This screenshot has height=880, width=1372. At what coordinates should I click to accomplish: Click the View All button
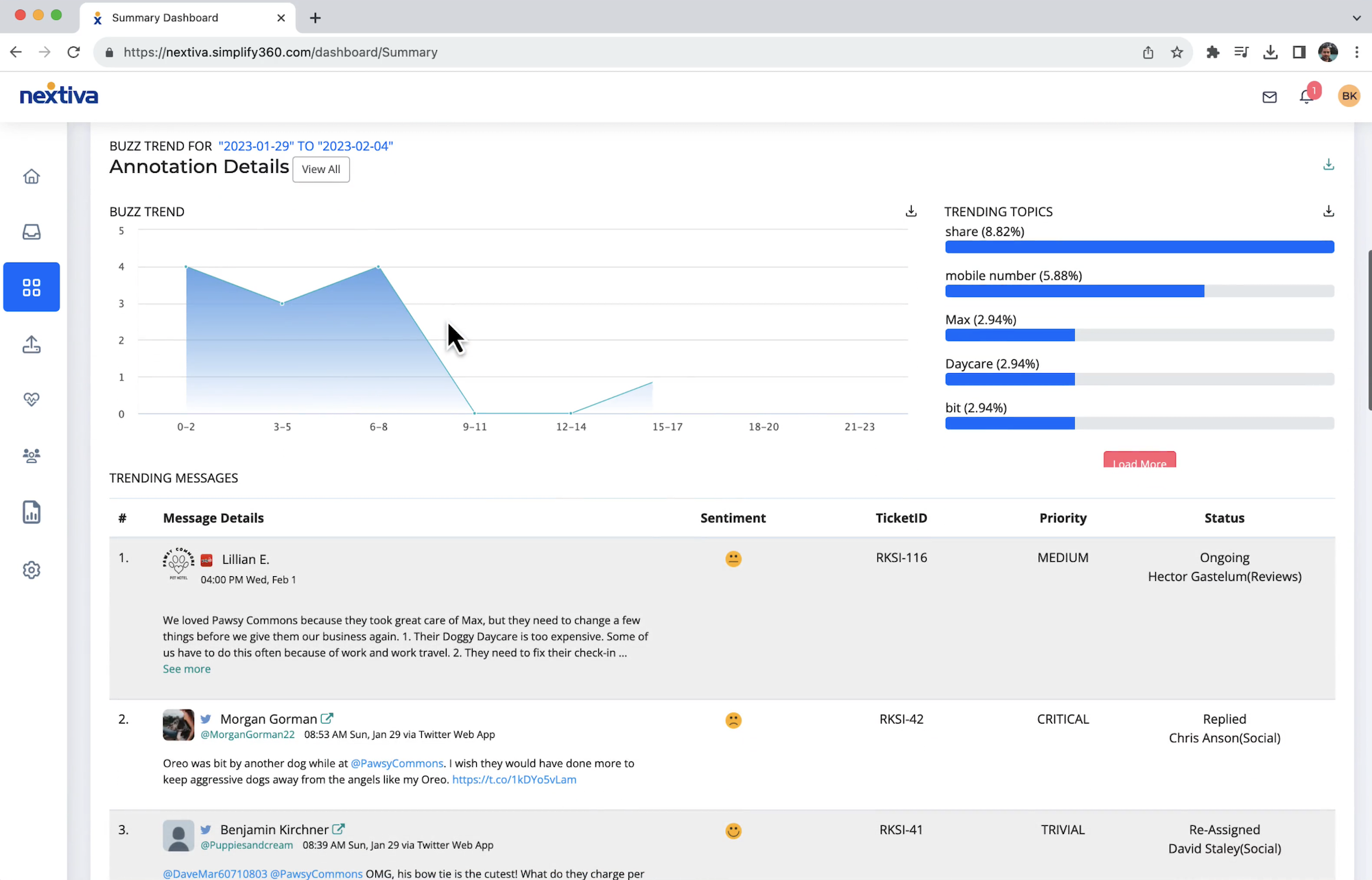(x=321, y=169)
